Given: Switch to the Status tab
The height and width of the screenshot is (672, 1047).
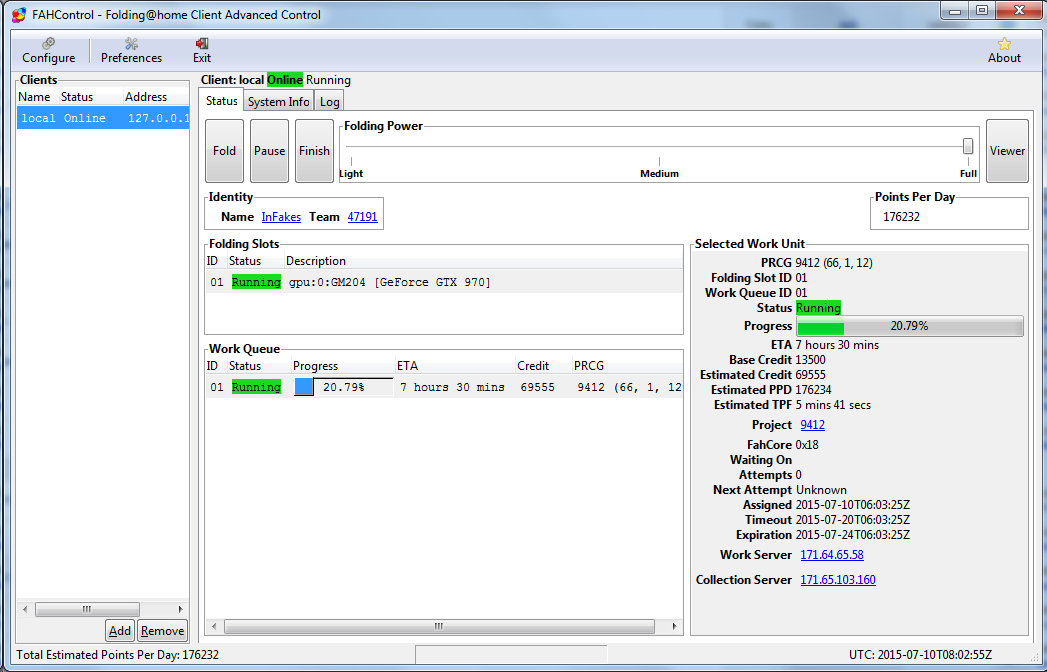Looking at the screenshot, I should coord(221,101).
